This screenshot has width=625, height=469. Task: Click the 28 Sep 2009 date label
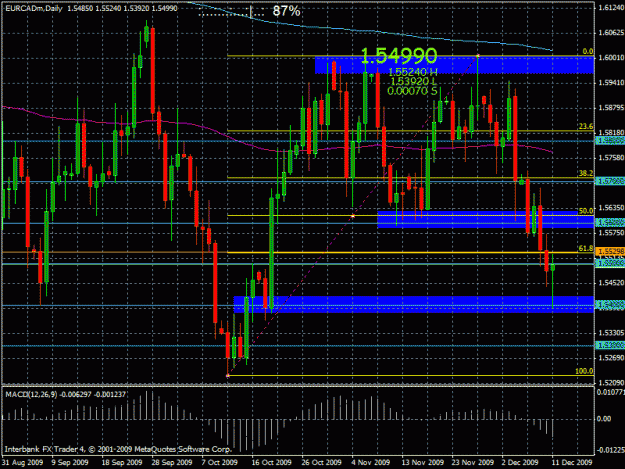pos(172,462)
